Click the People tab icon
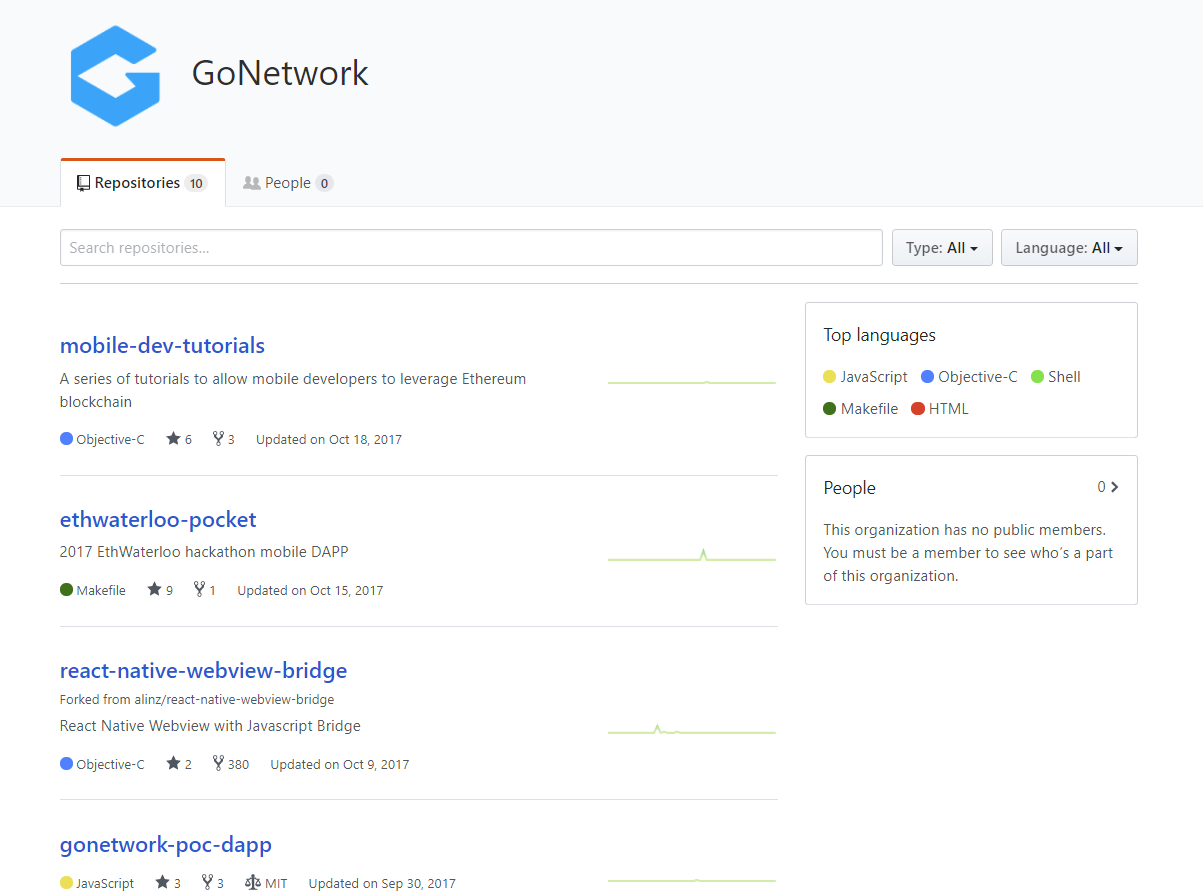The height and width of the screenshot is (893, 1203). coord(252,183)
